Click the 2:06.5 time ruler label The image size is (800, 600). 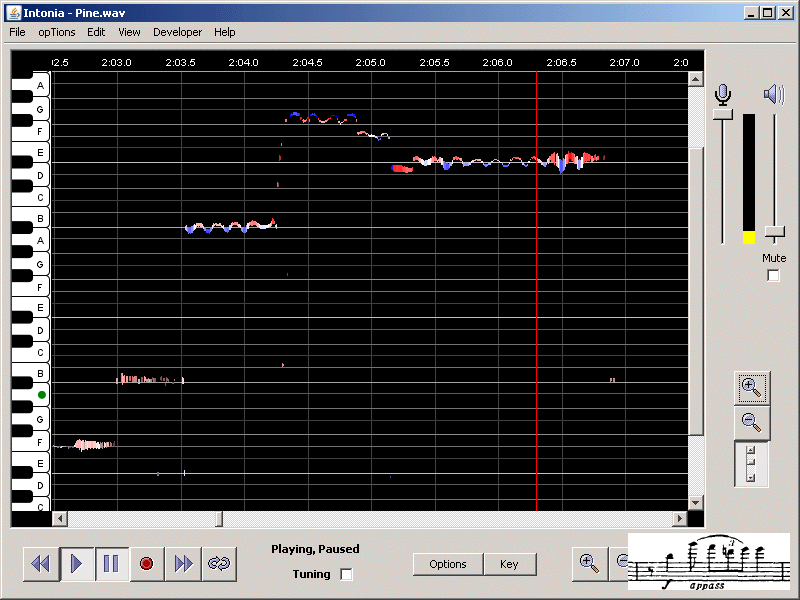click(561, 62)
